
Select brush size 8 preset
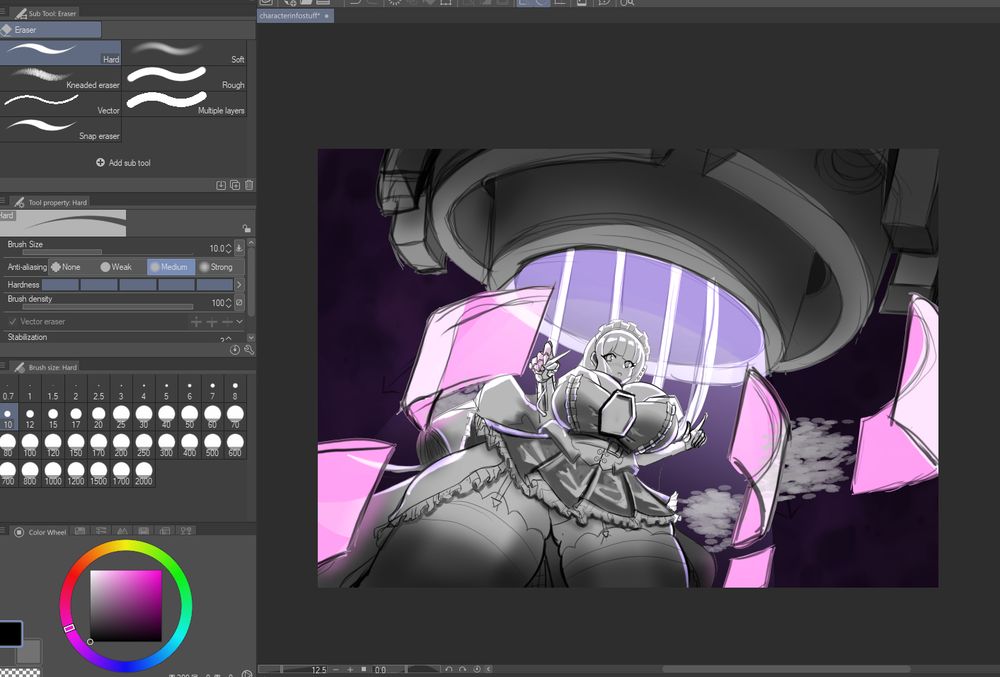click(x=235, y=390)
